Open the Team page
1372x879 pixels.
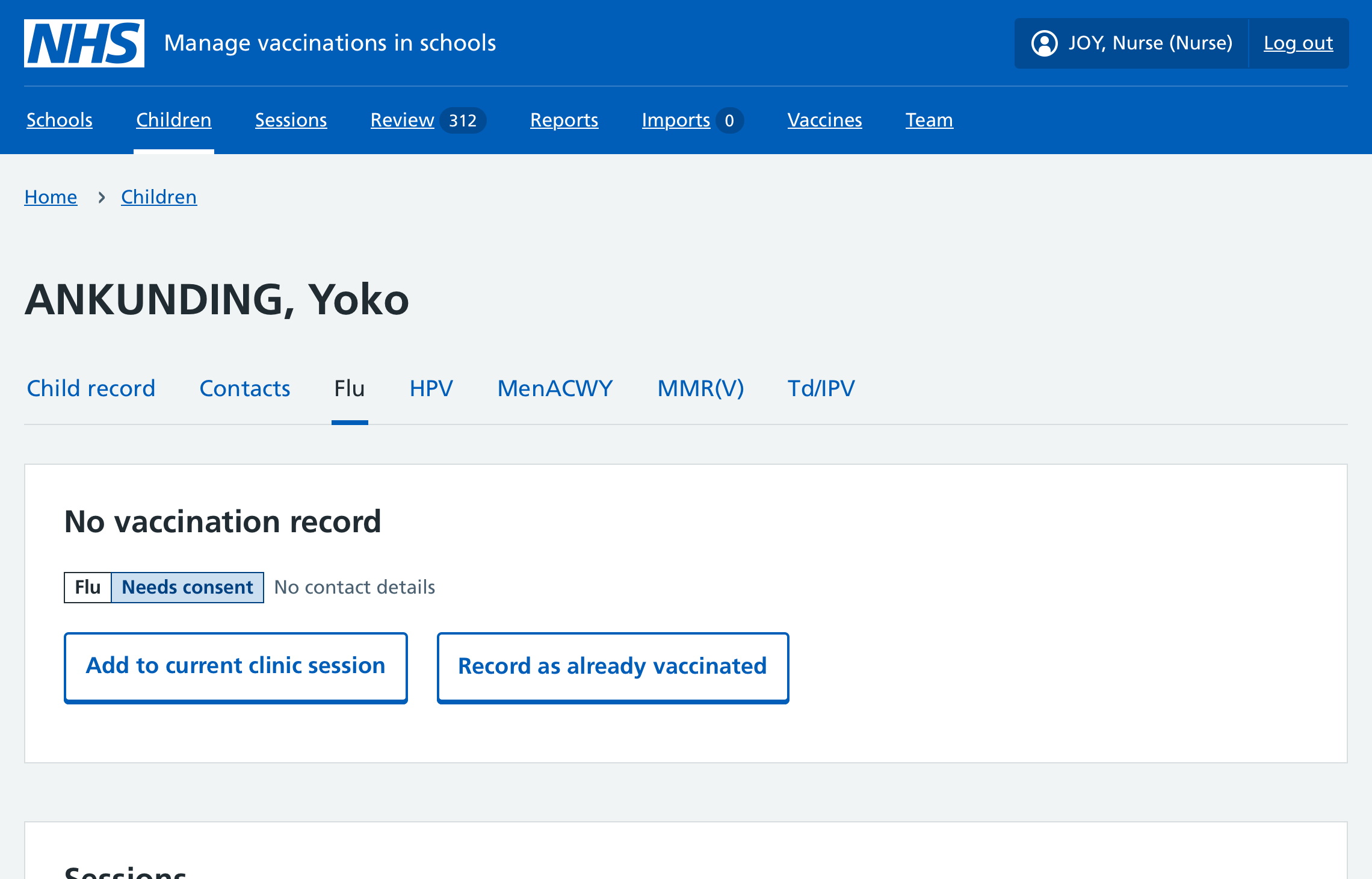(930, 120)
